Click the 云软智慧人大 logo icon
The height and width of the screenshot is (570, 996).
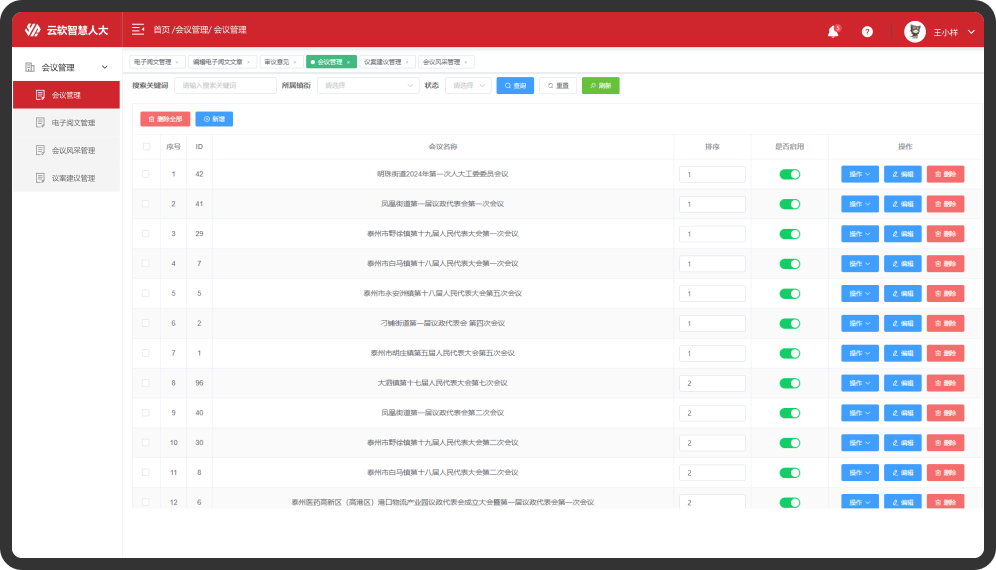tap(32, 30)
